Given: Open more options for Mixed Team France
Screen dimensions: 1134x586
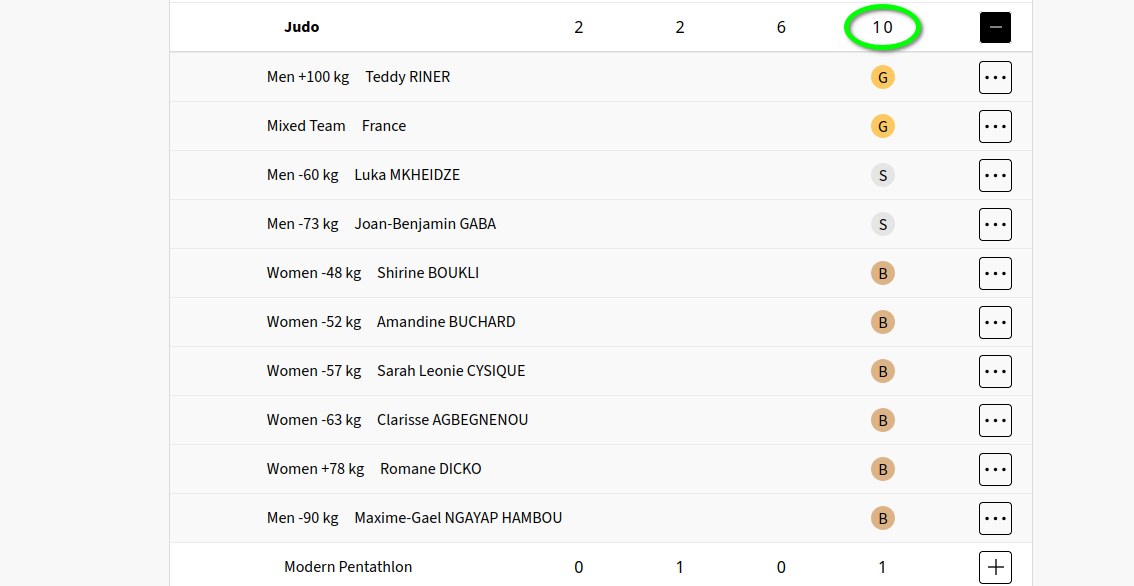Looking at the screenshot, I should [995, 126].
